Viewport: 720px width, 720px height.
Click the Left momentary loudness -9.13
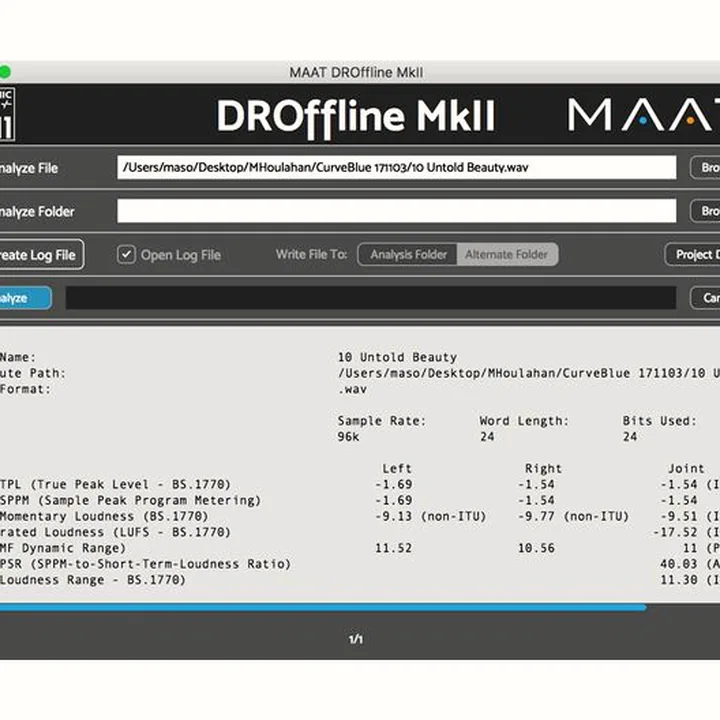coord(394,517)
